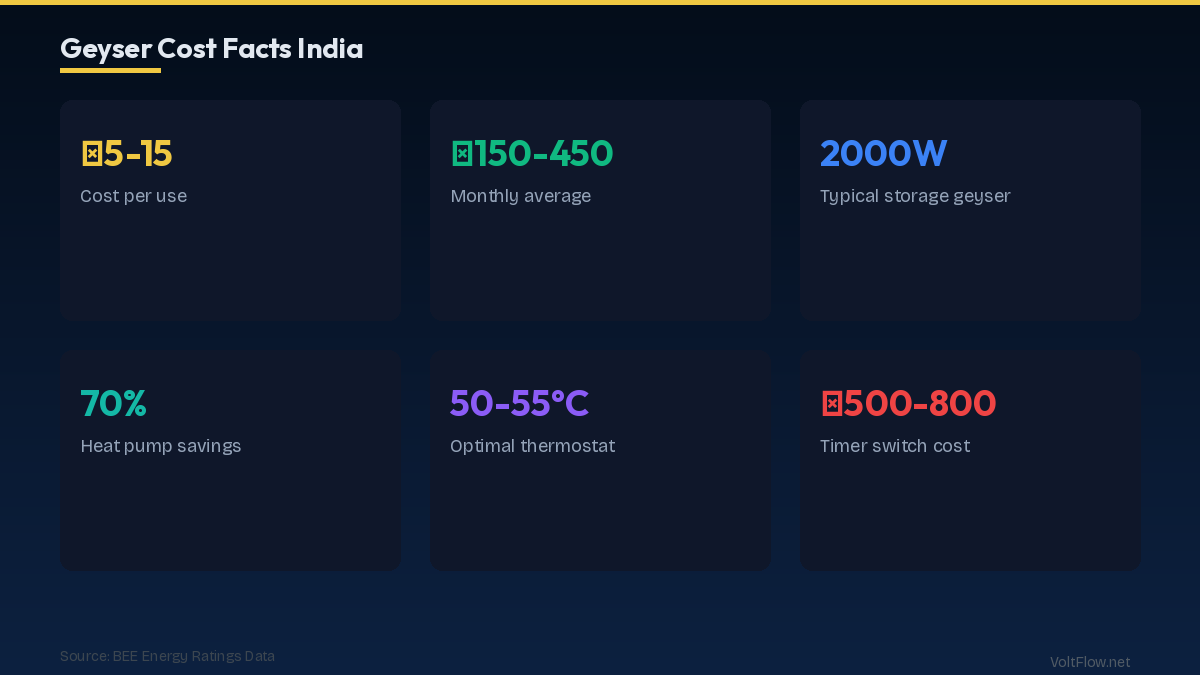
Task: Click the yellow bar at the top edge
Action: click(600, 2)
